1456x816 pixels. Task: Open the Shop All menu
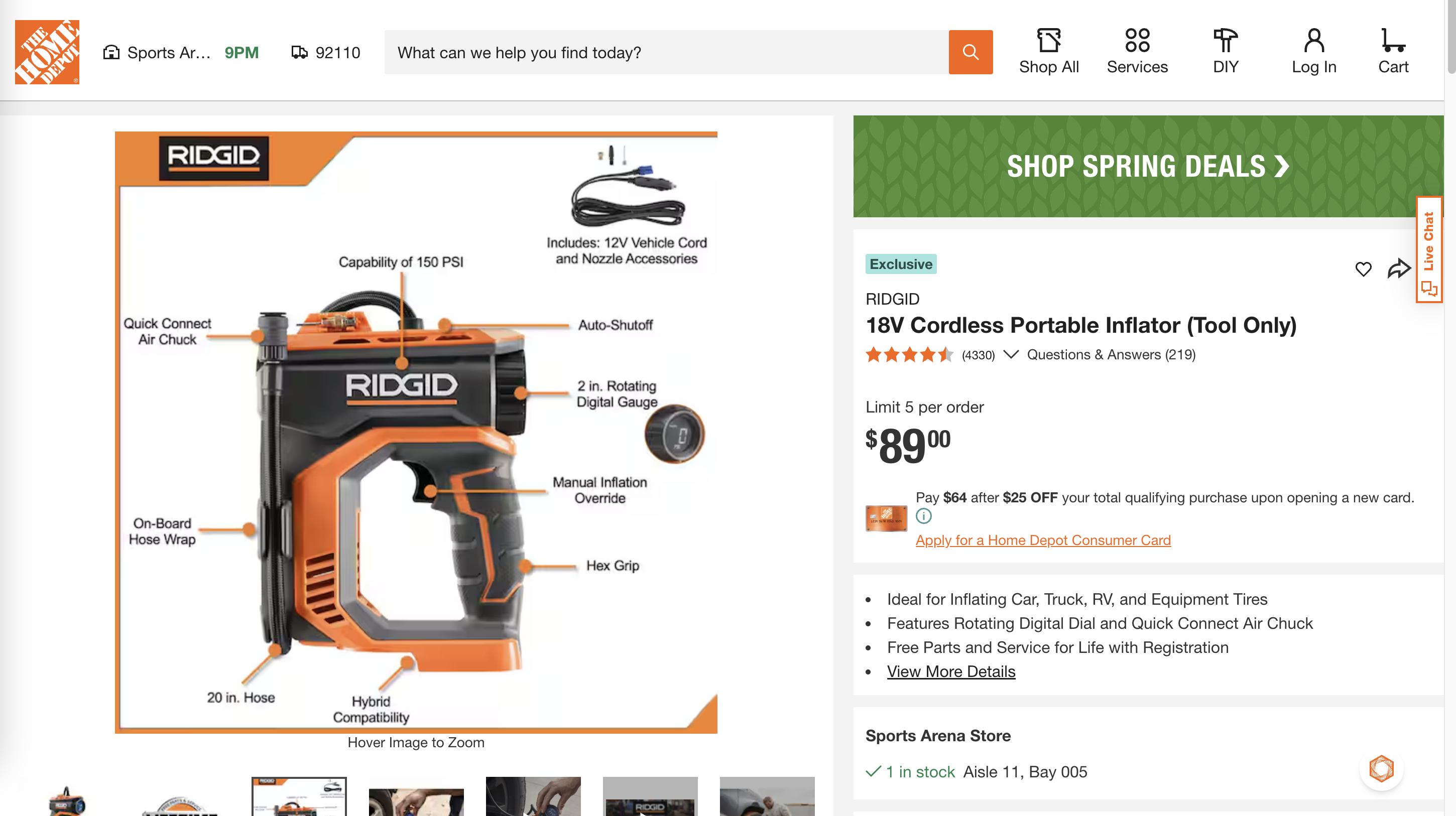tap(1048, 51)
